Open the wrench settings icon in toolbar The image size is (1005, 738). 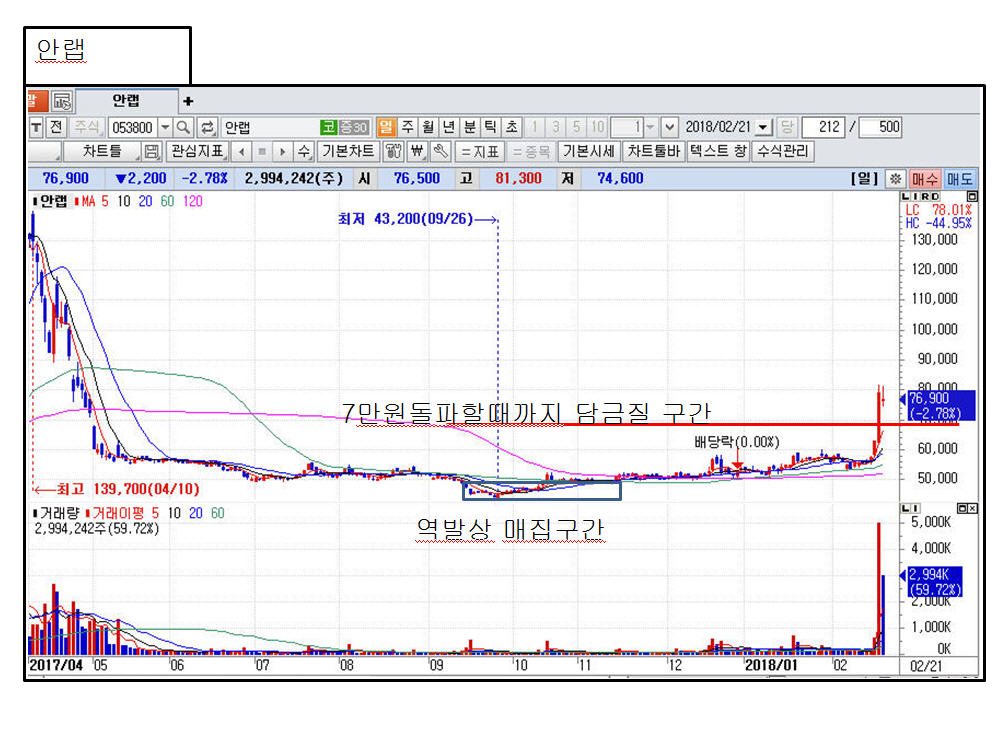coord(440,152)
